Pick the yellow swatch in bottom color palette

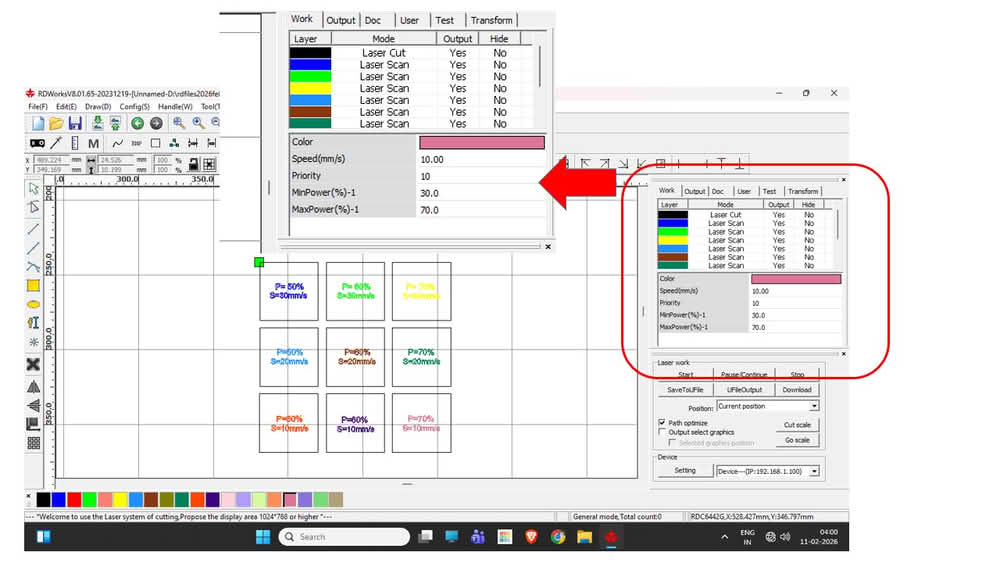[120, 499]
